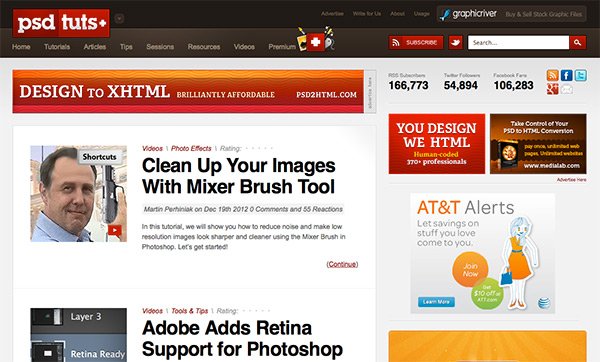
Task: Click the Join Now orange circle in AT&T ad
Action: [x=470, y=270]
